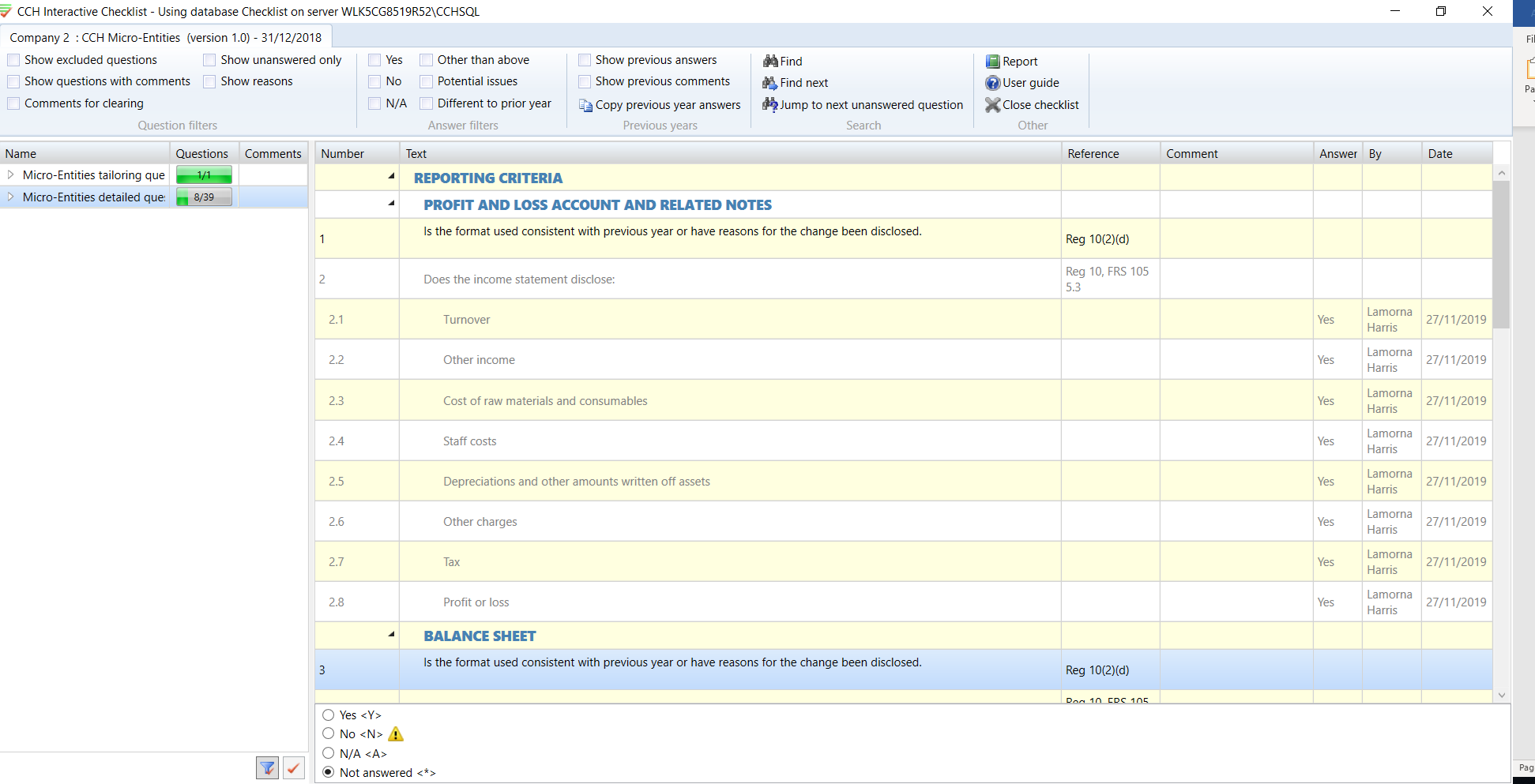
Task: Click the filter funnel icon
Action: click(x=268, y=767)
